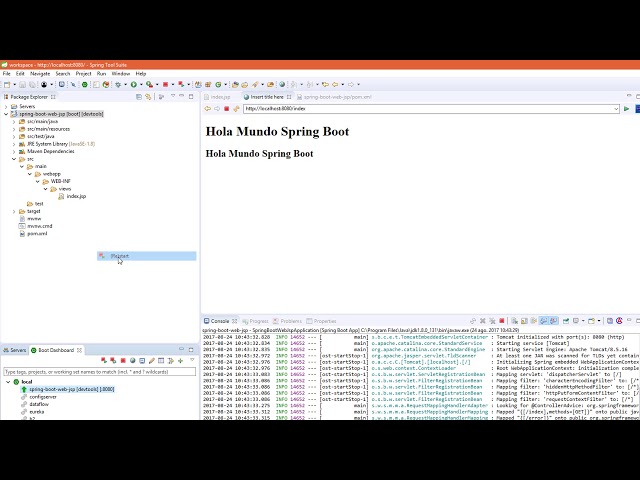Click the globe web browser toolbar icon
Image resolution: width=640 pixels, height=480 pixels.
[282, 84]
